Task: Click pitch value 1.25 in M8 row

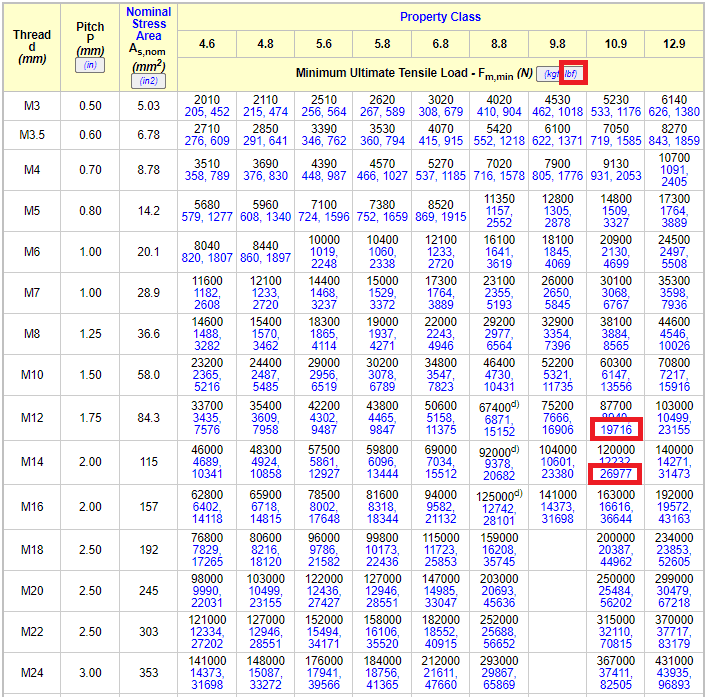Action: 90,334
